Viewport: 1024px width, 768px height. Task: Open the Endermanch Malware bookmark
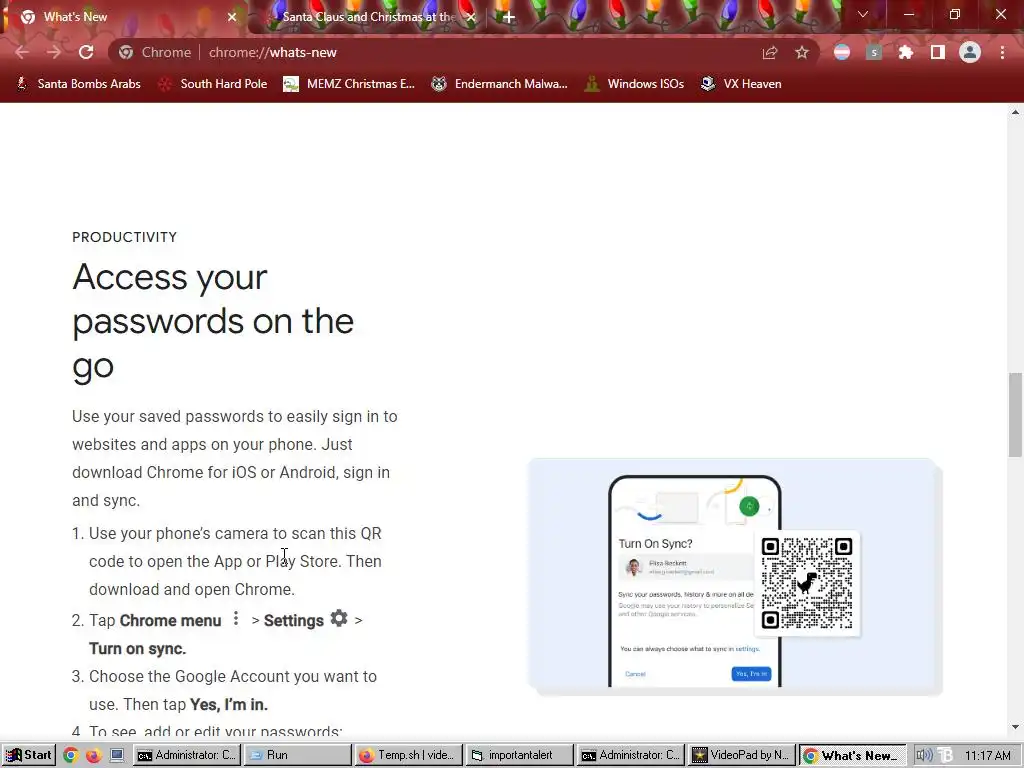[500, 84]
